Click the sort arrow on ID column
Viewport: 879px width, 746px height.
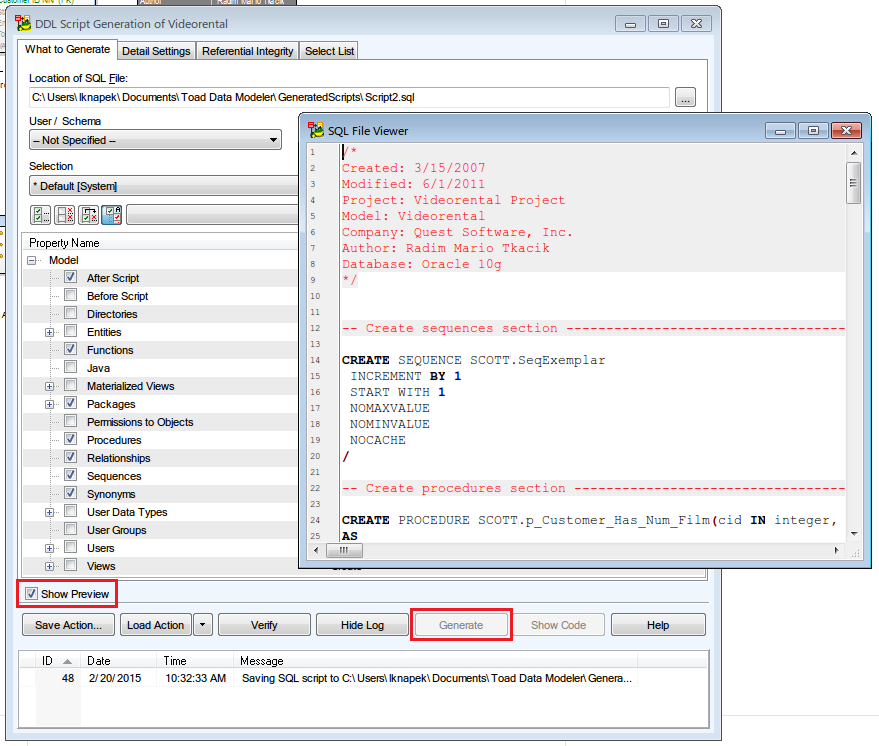tap(67, 661)
